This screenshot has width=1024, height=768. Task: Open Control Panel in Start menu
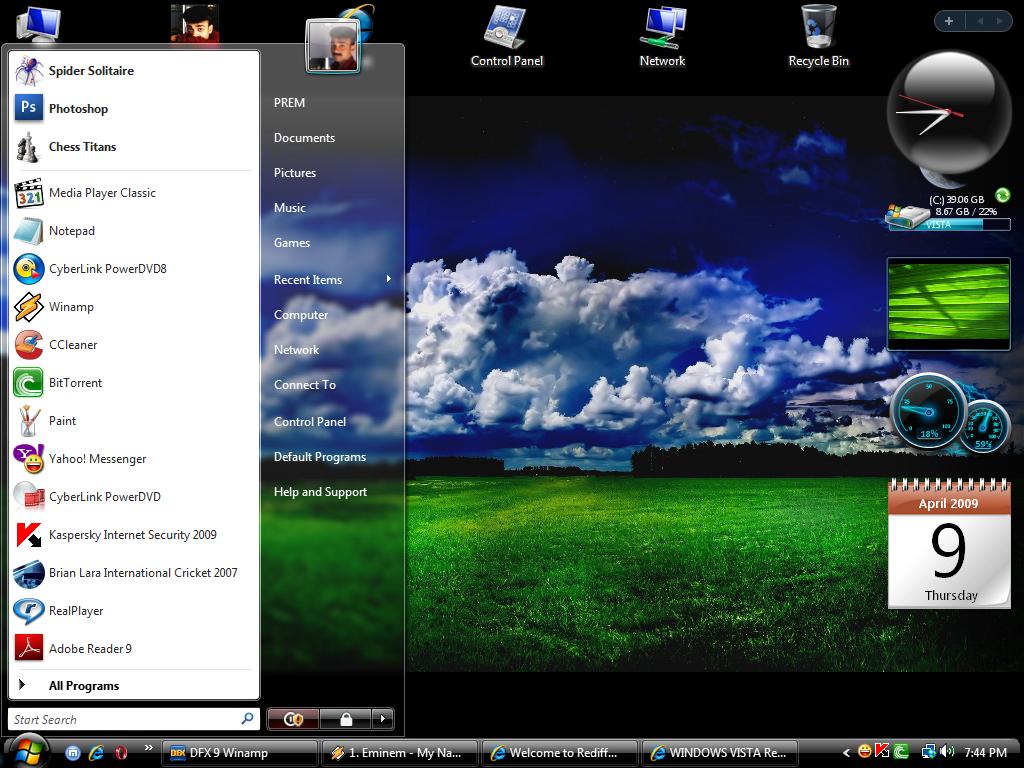pos(310,422)
